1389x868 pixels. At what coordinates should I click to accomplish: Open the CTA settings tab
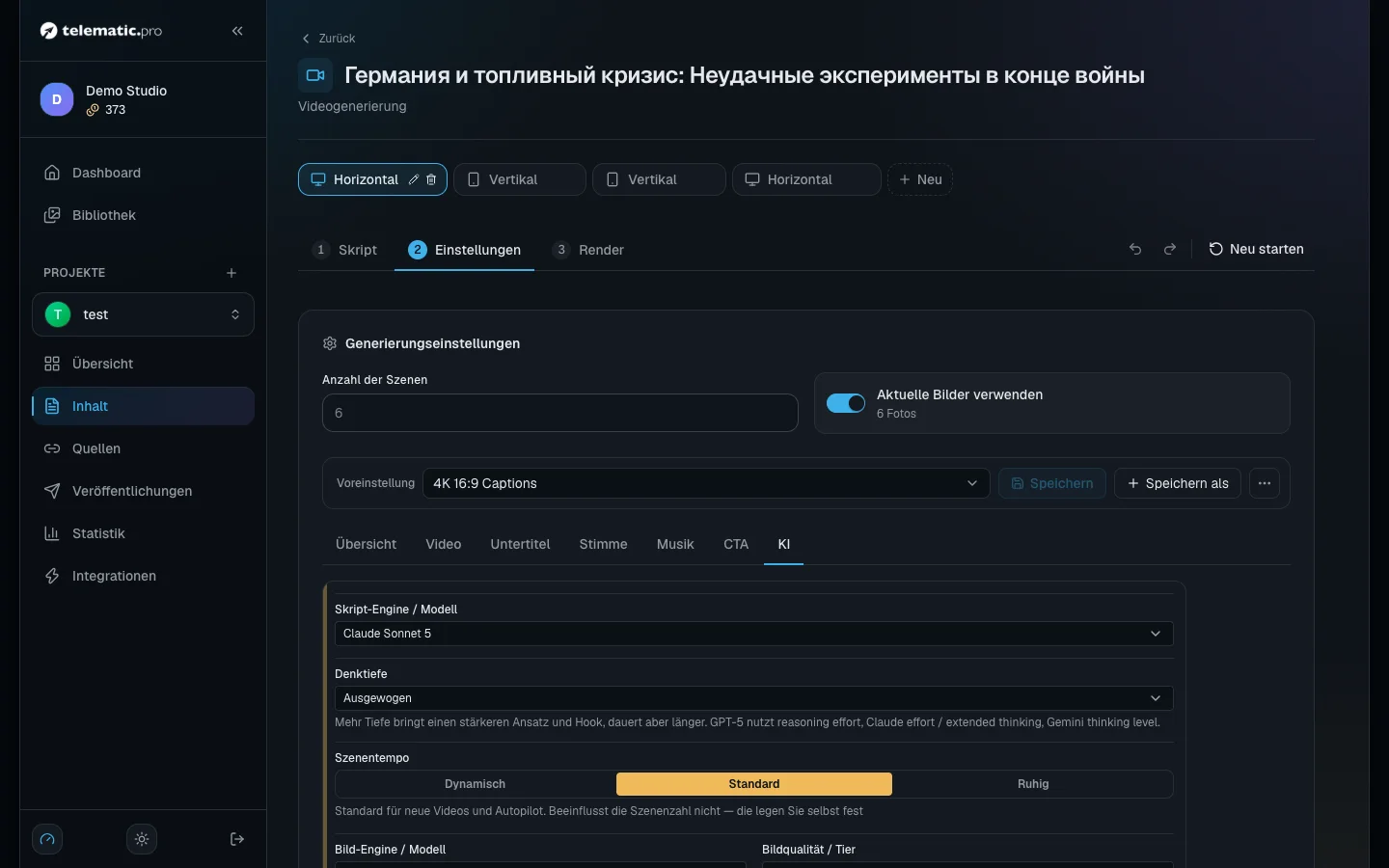pos(736,544)
